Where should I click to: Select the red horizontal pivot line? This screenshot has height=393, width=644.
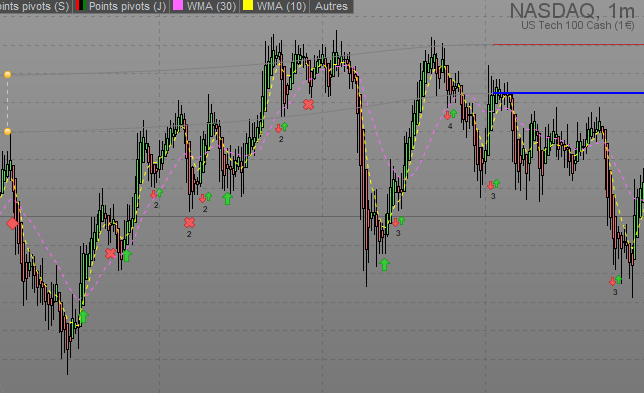[x=568, y=44]
